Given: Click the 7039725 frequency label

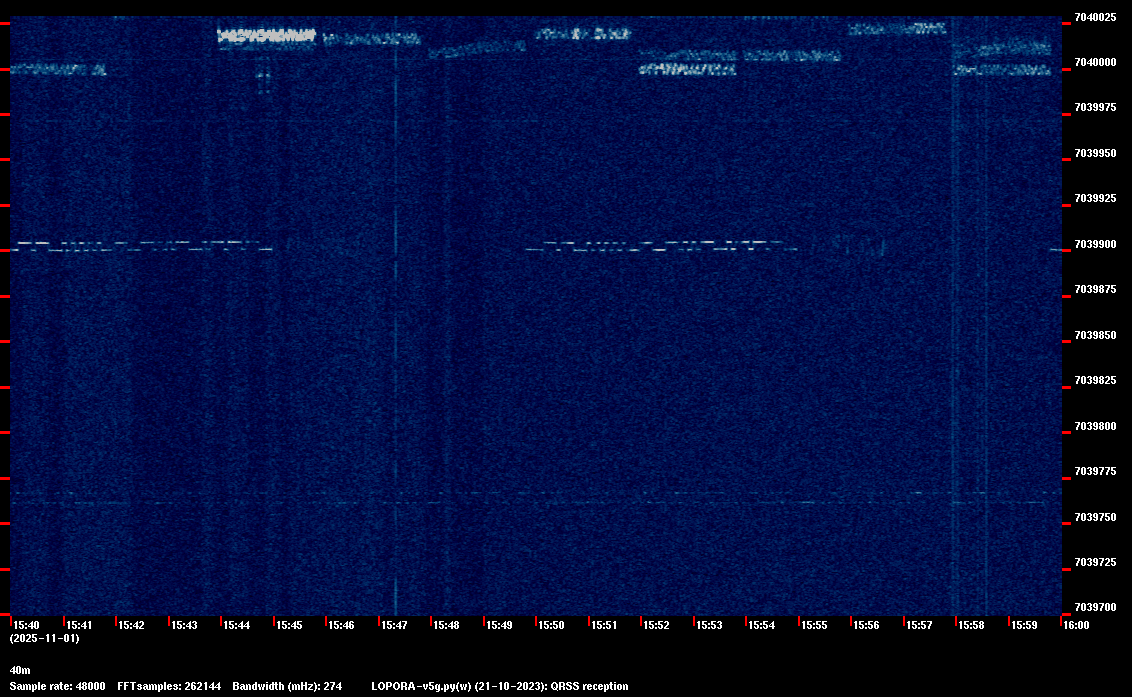Looking at the screenshot, I should tap(1095, 563).
